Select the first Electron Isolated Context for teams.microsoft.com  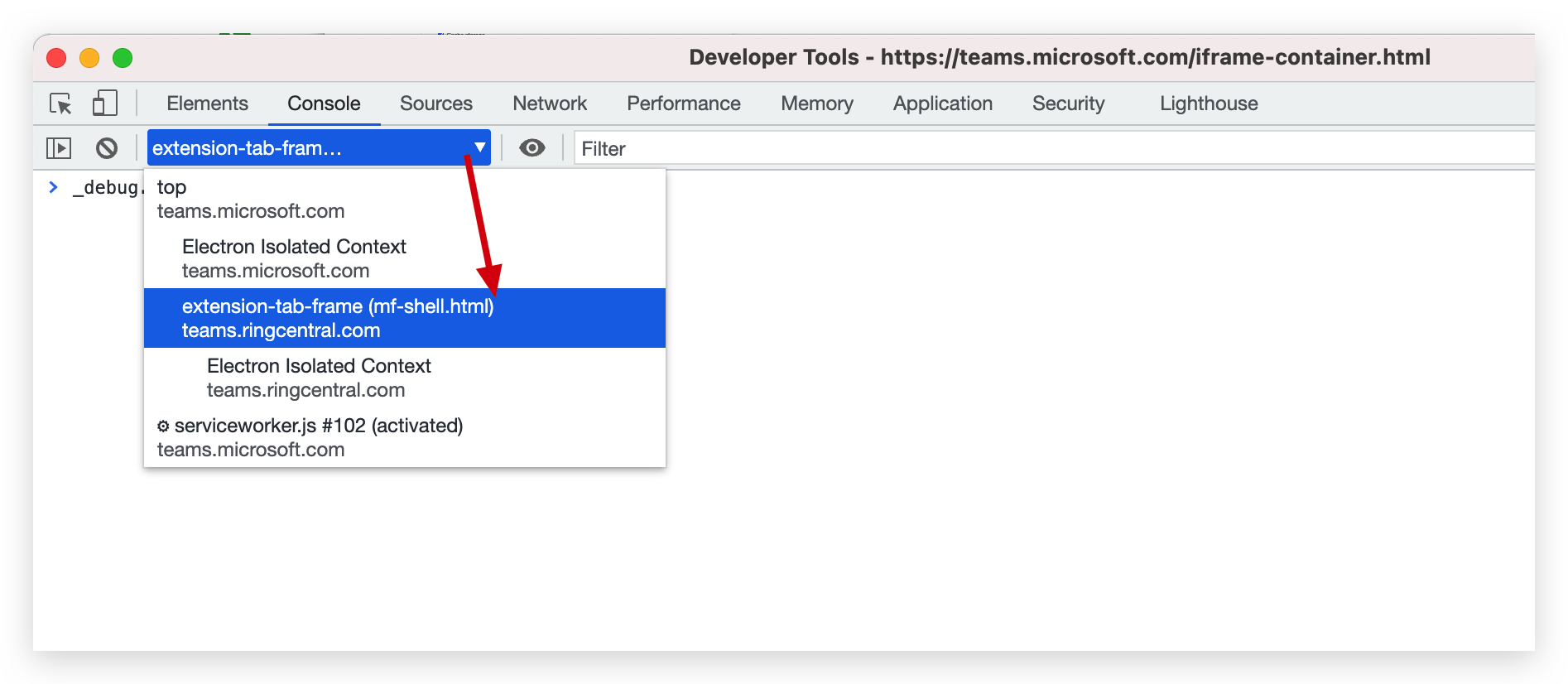coord(405,258)
